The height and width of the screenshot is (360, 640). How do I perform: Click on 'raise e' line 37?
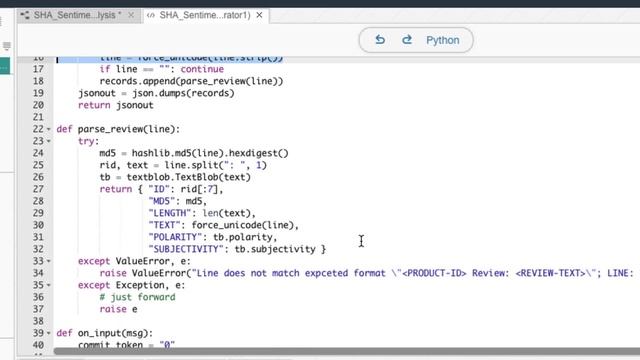(118, 309)
